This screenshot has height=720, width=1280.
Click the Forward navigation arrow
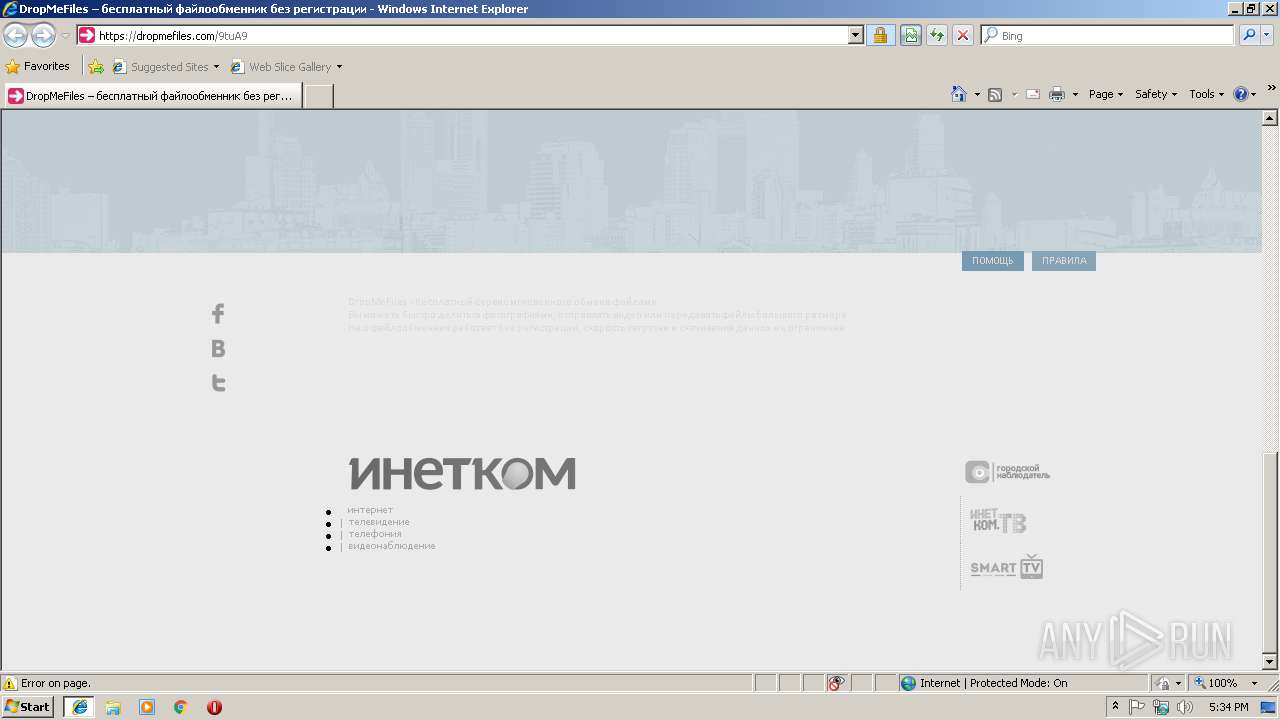43,36
